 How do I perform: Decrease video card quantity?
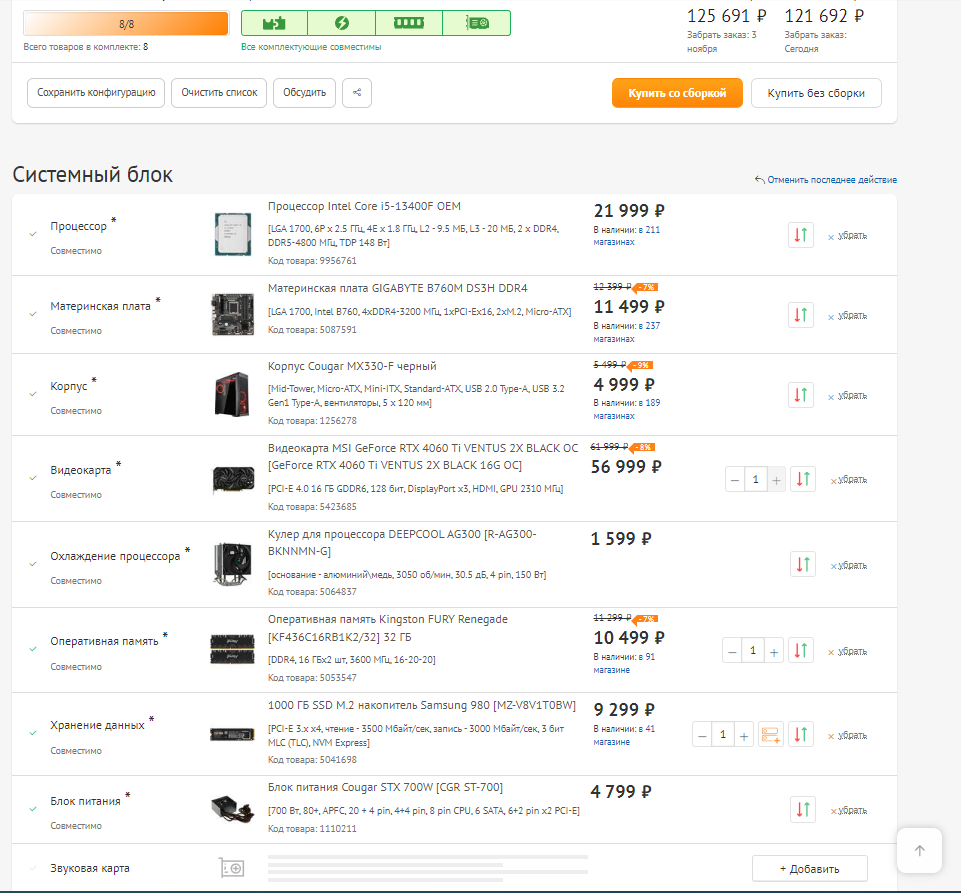pos(735,480)
